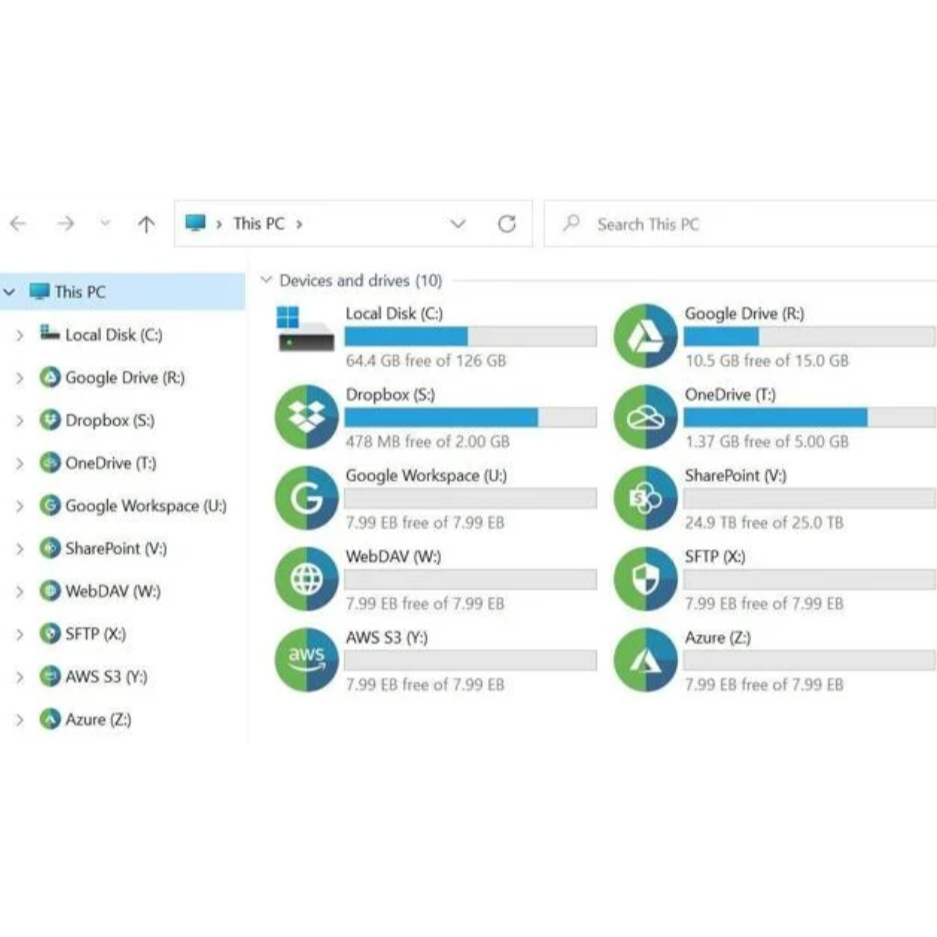Go back with the back arrow
The width and height of the screenshot is (937, 937).
click(x=19, y=223)
